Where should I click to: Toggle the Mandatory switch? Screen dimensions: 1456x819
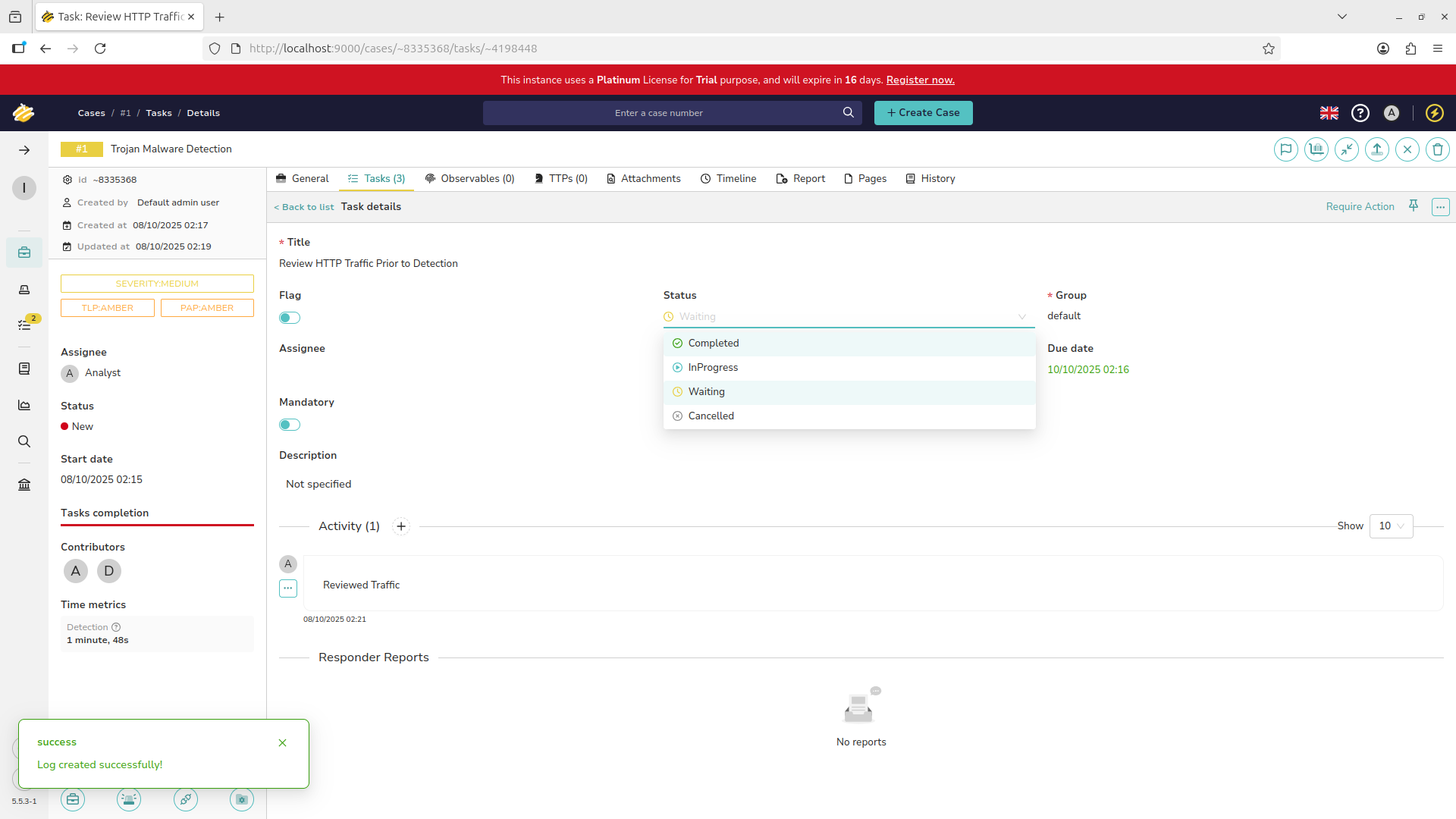290,425
